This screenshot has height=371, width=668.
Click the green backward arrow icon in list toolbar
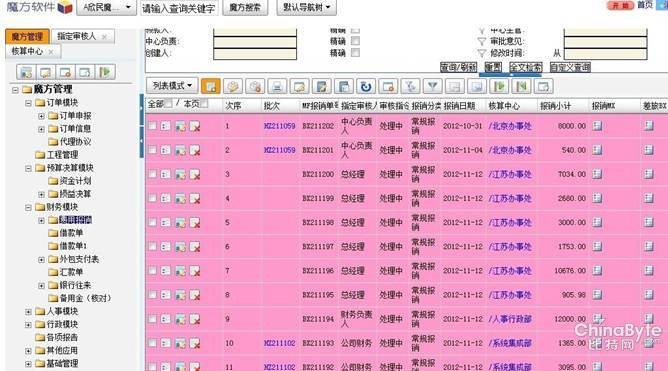(521, 86)
